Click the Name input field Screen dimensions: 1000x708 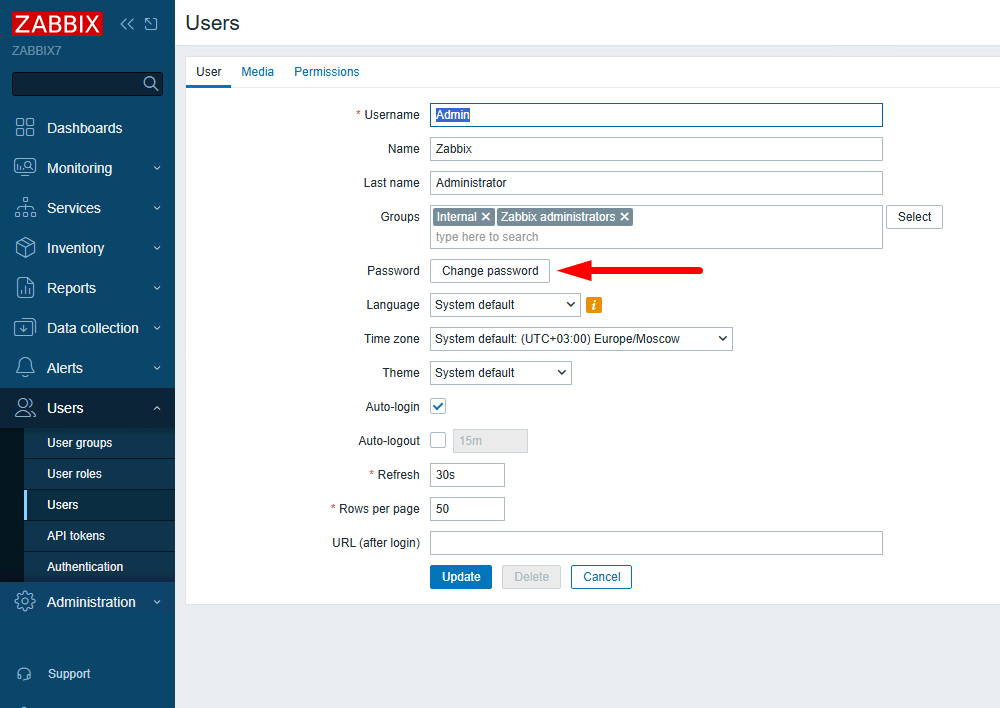coord(656,149)
